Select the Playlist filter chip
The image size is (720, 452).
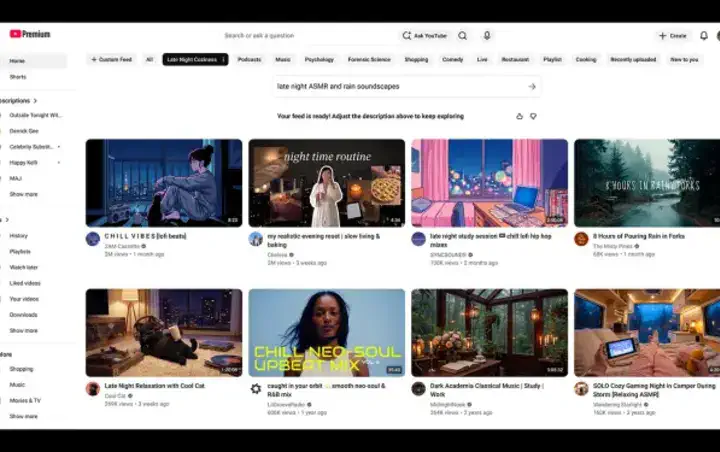[x=552, y=59]
